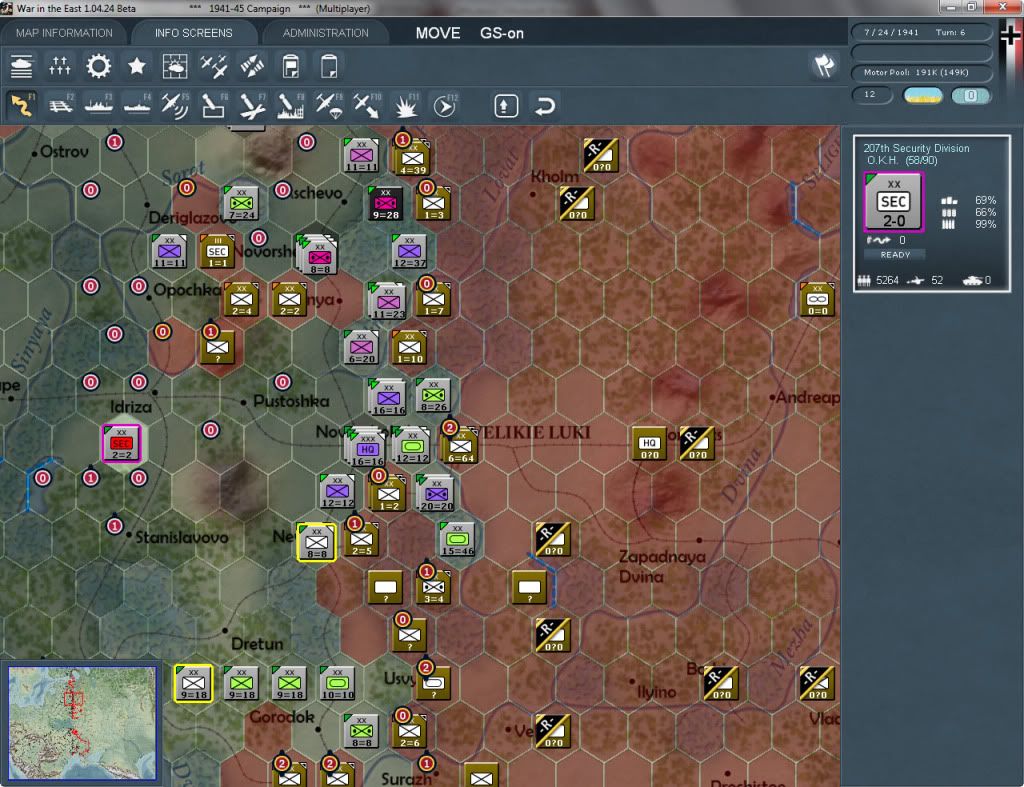
Task: Click the minimap overview thumbnail
Action: coord(82,722)
